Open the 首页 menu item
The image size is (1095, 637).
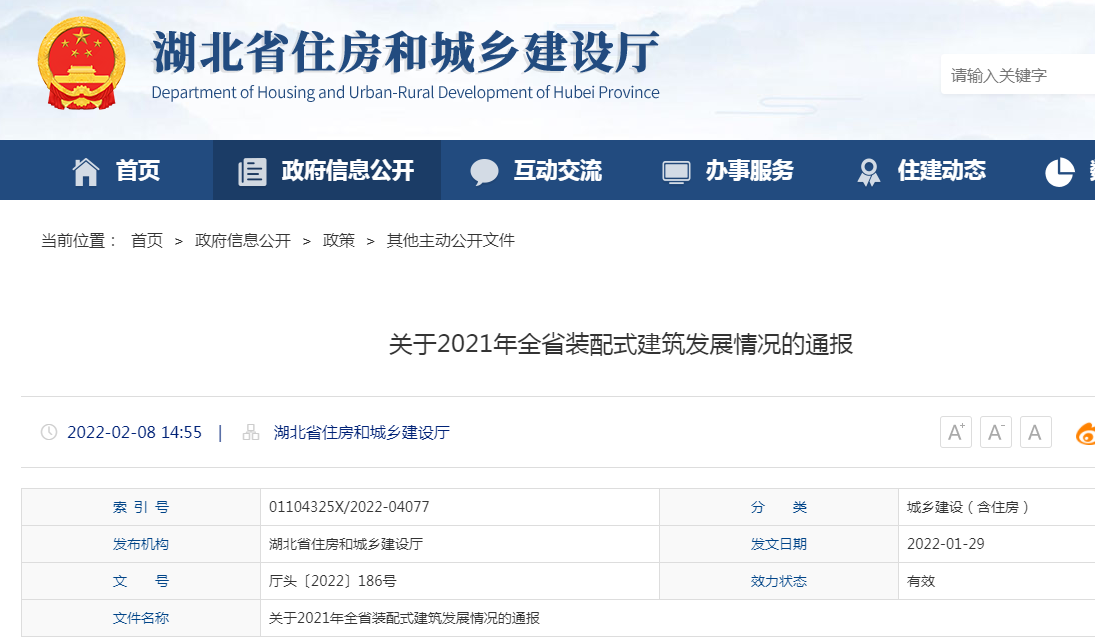[x=135, y=170]
